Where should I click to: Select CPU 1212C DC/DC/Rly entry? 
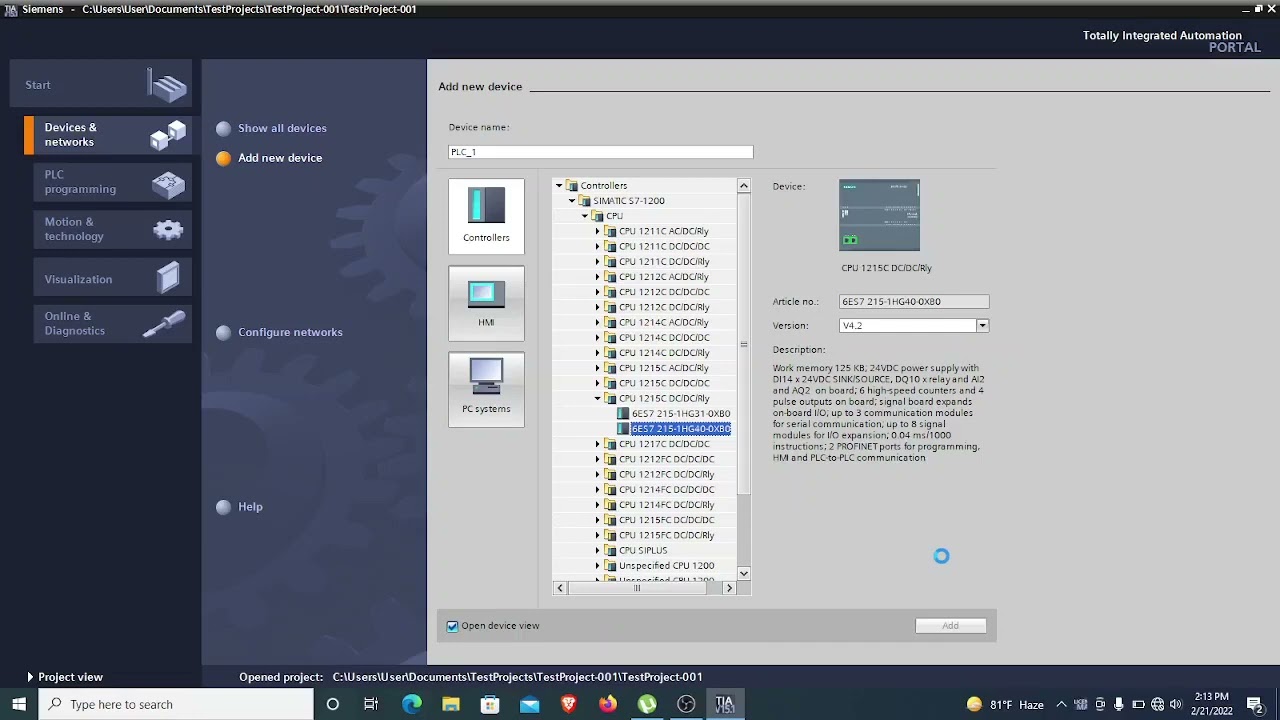click(x=664, y=307)
